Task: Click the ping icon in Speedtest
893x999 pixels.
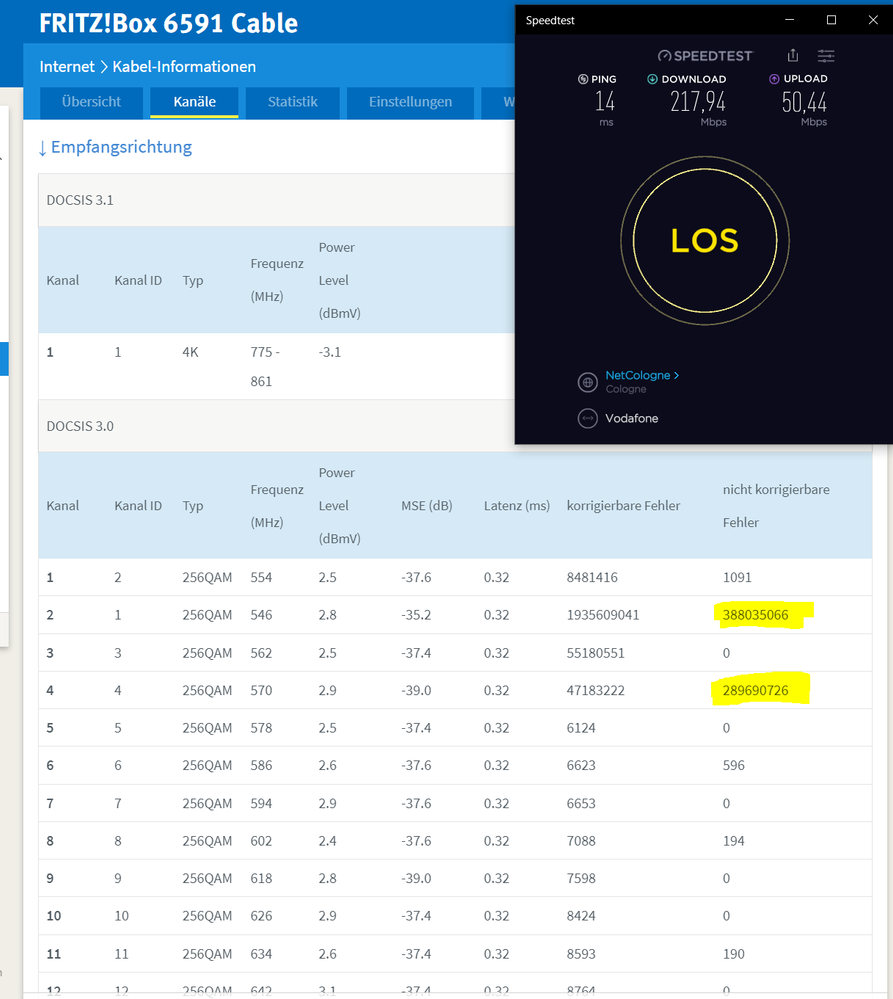Action: [x=583, y=79]
